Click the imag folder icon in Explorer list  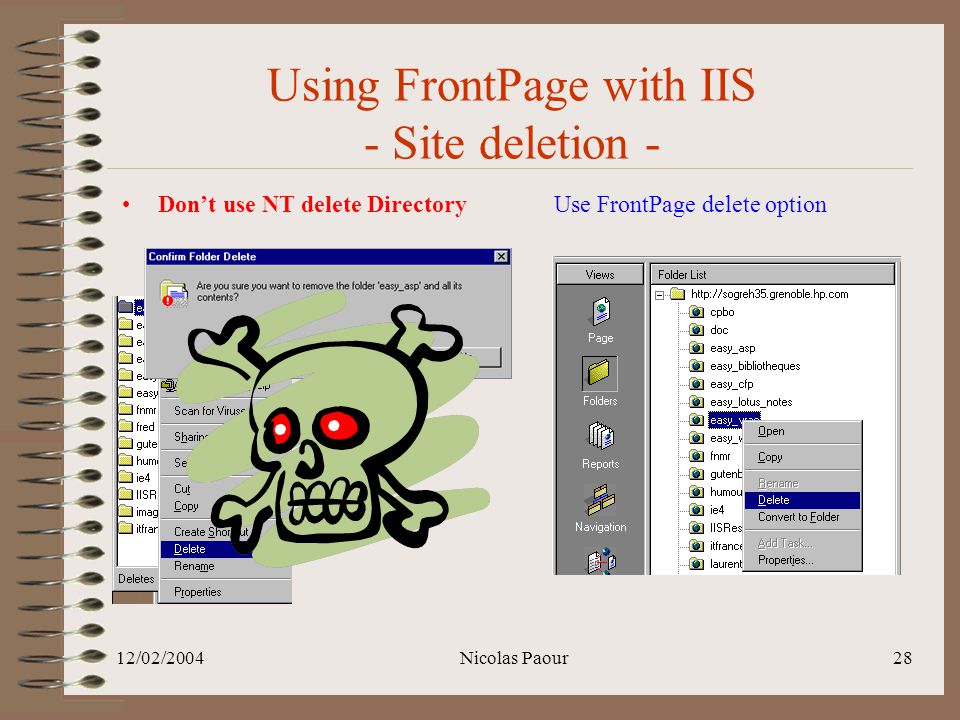(x=126, y=511)
